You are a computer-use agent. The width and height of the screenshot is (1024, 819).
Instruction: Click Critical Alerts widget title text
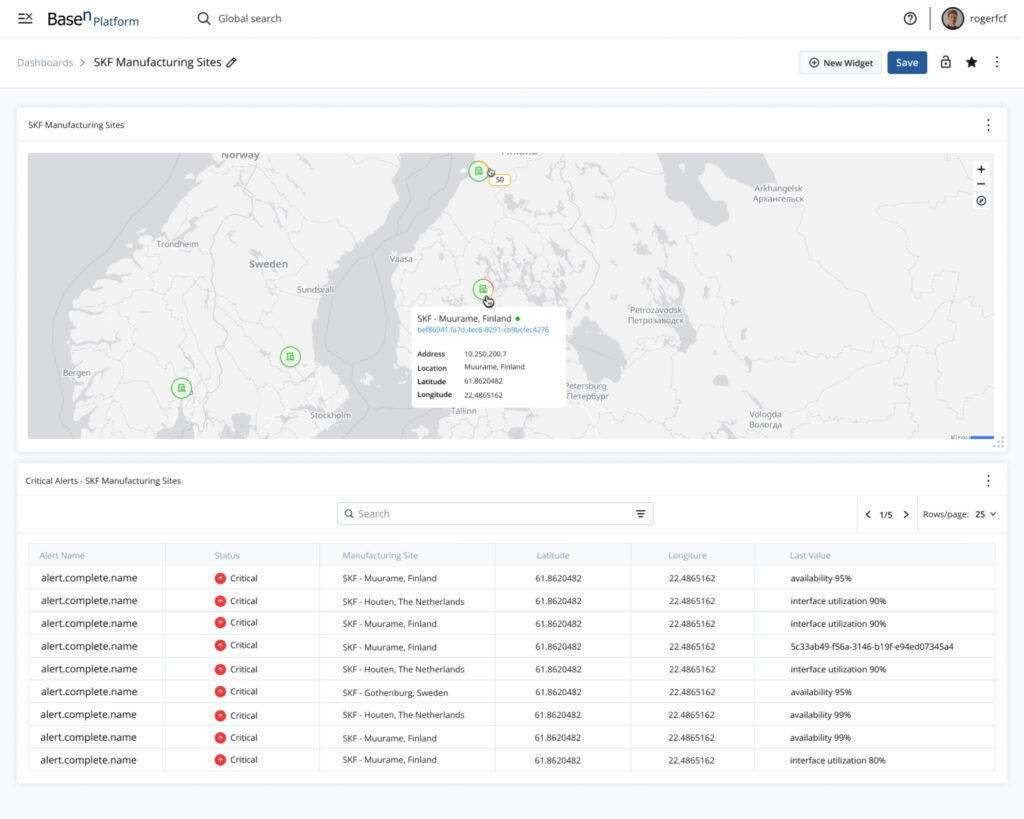click(103, 481)
